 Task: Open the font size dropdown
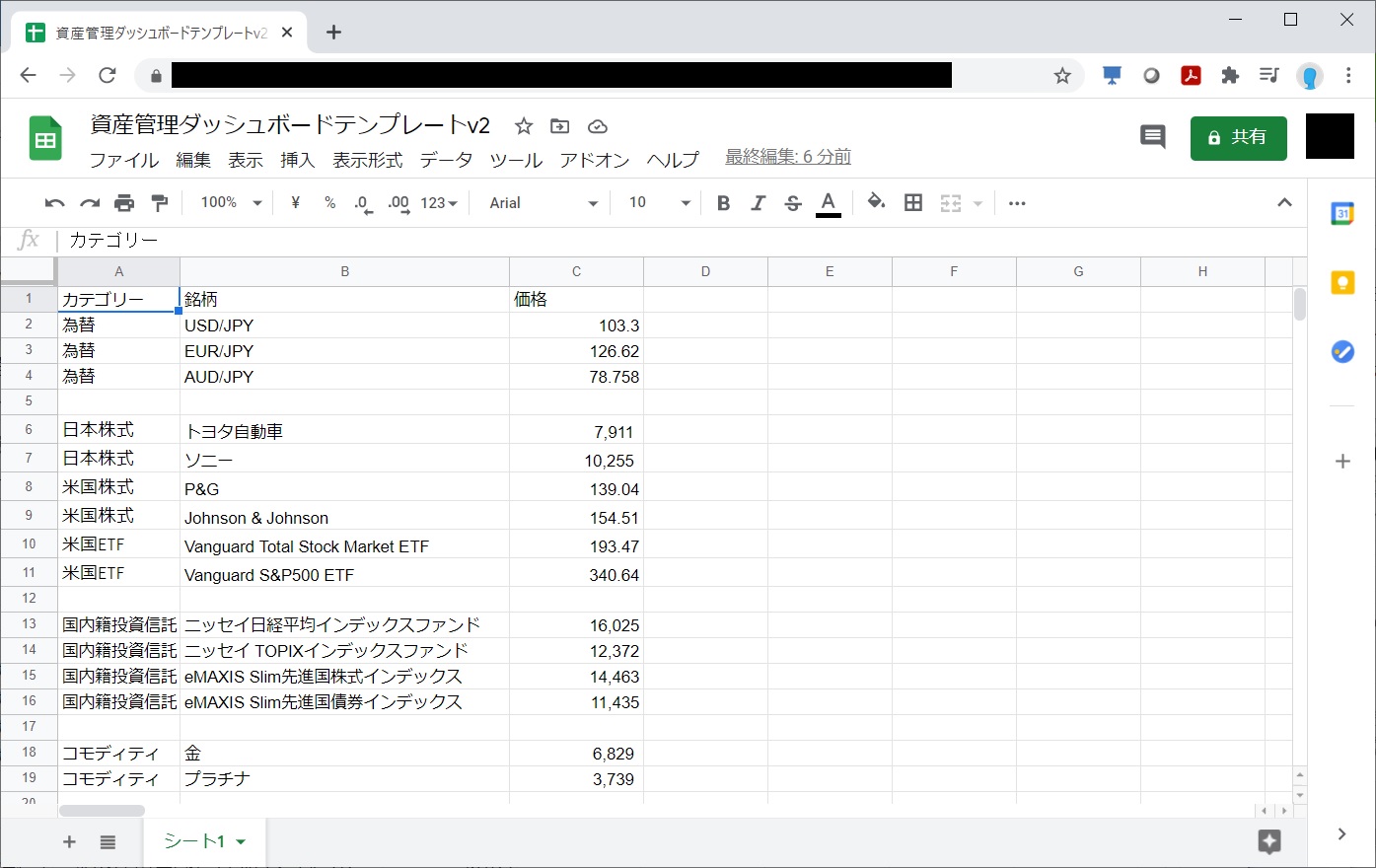655,202
